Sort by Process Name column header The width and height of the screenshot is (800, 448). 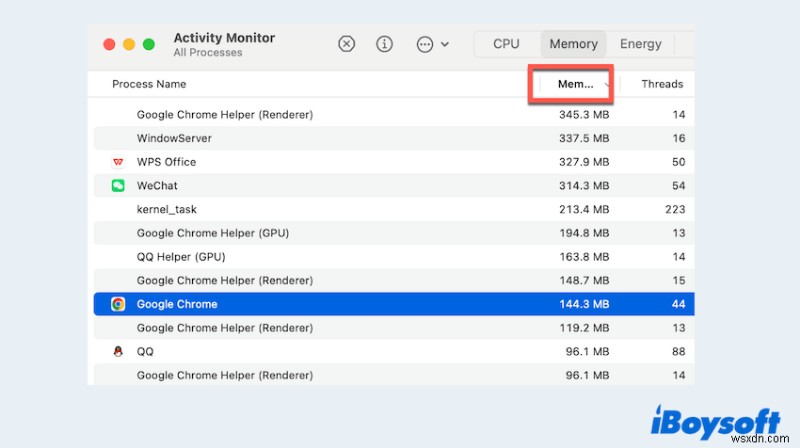pos(149,84)
